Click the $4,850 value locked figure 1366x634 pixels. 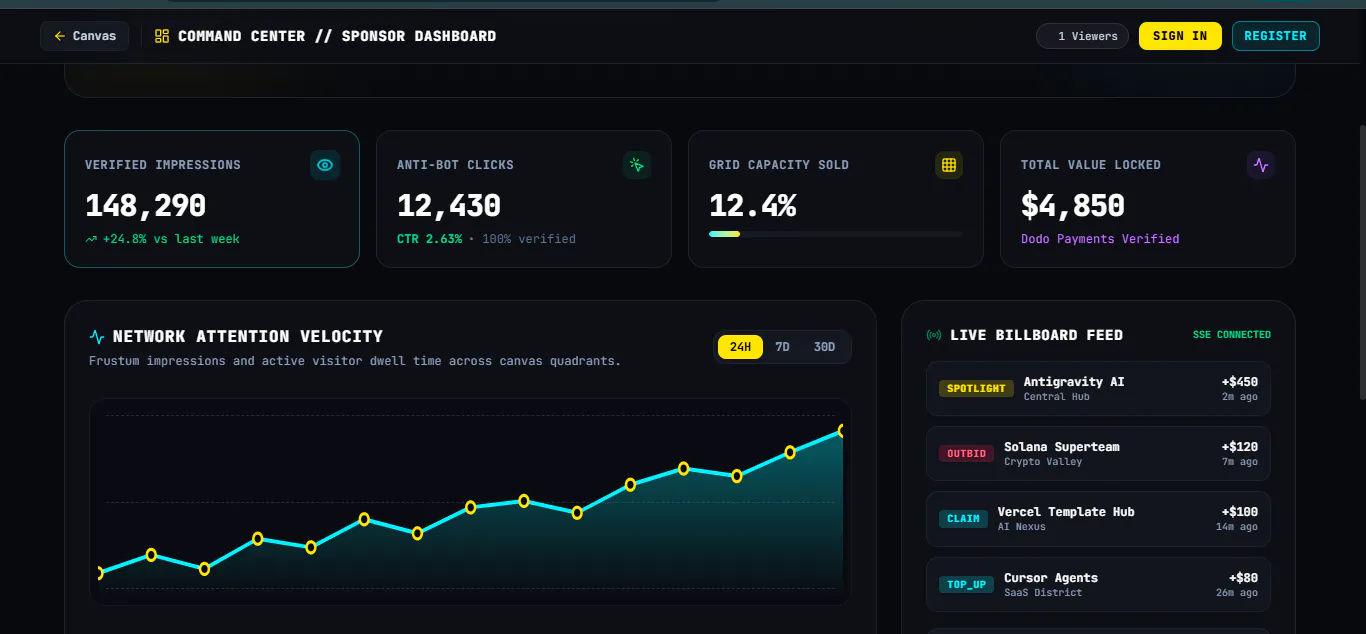1073,206
